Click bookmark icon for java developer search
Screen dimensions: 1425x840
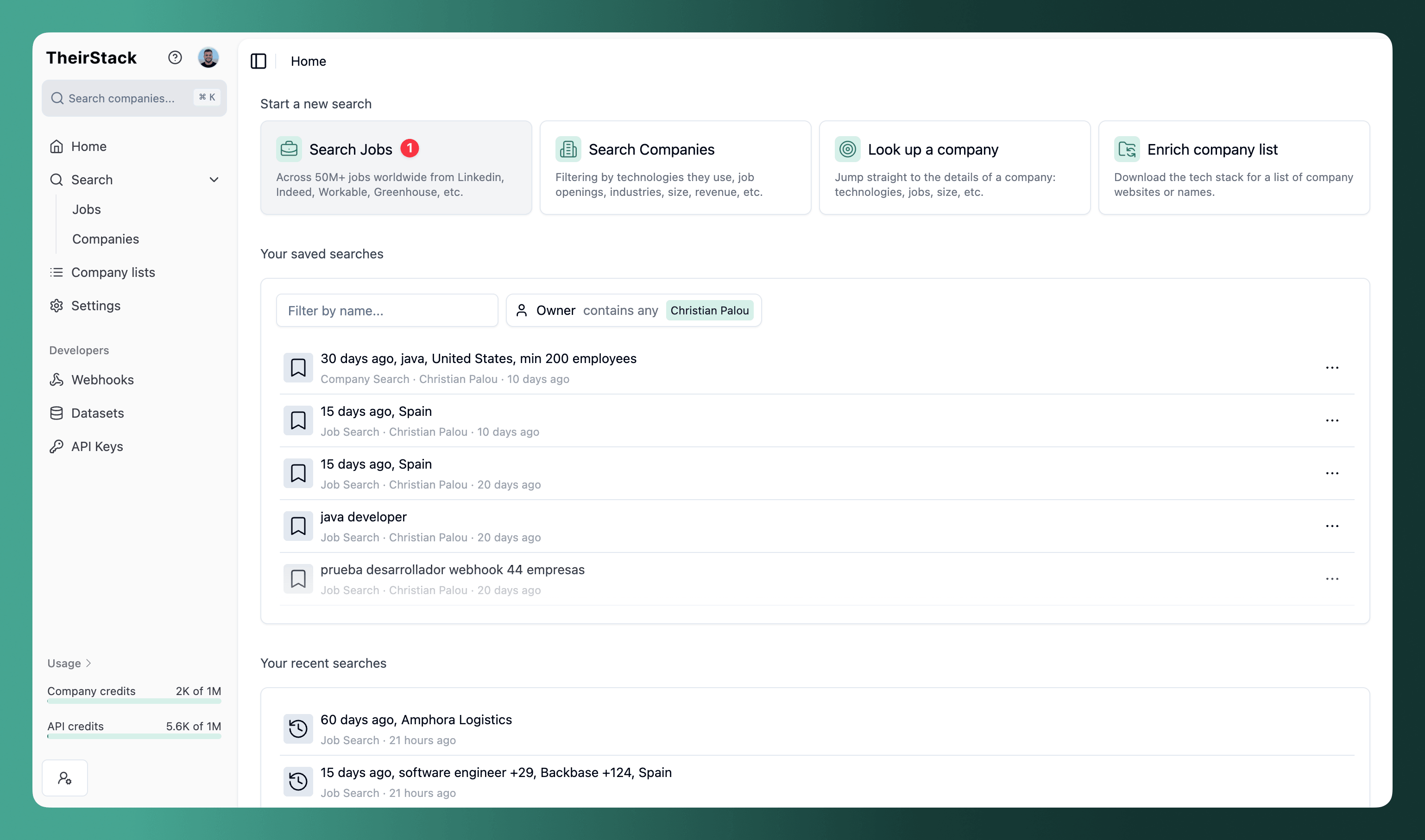tap(298, 526)
